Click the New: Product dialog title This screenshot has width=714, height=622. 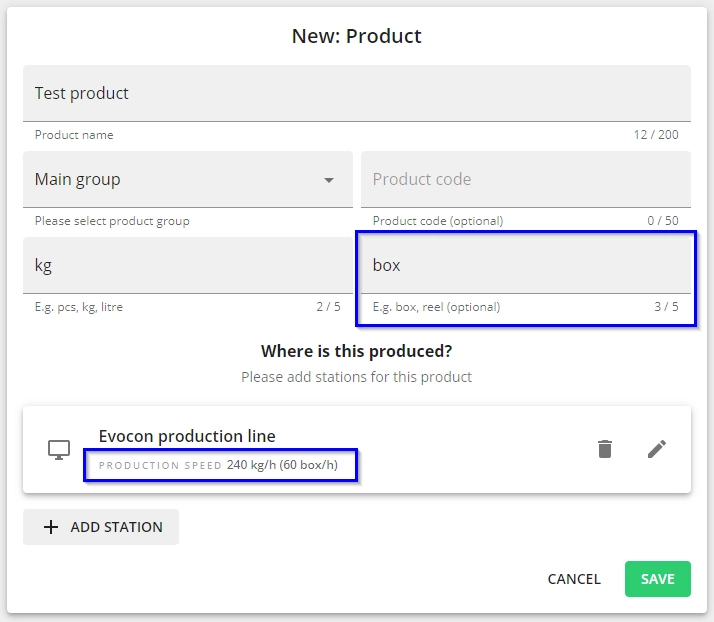pos(357,36)
